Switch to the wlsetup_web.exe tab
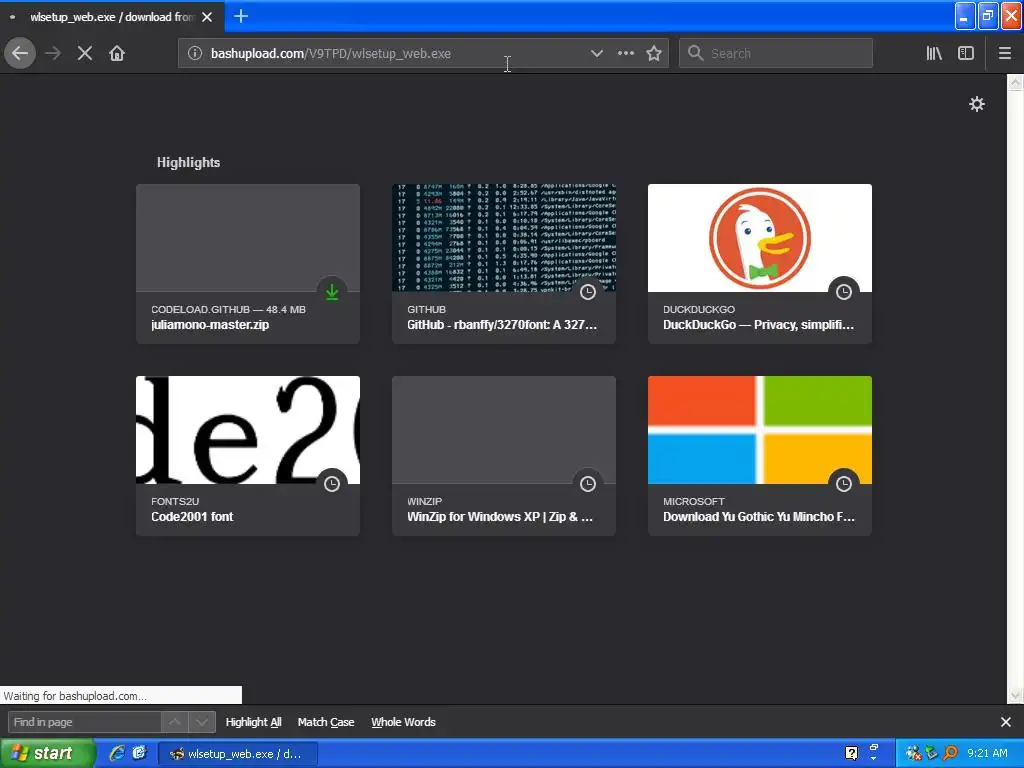Screen dimensions: 1024x768 (x=111, y=17)
